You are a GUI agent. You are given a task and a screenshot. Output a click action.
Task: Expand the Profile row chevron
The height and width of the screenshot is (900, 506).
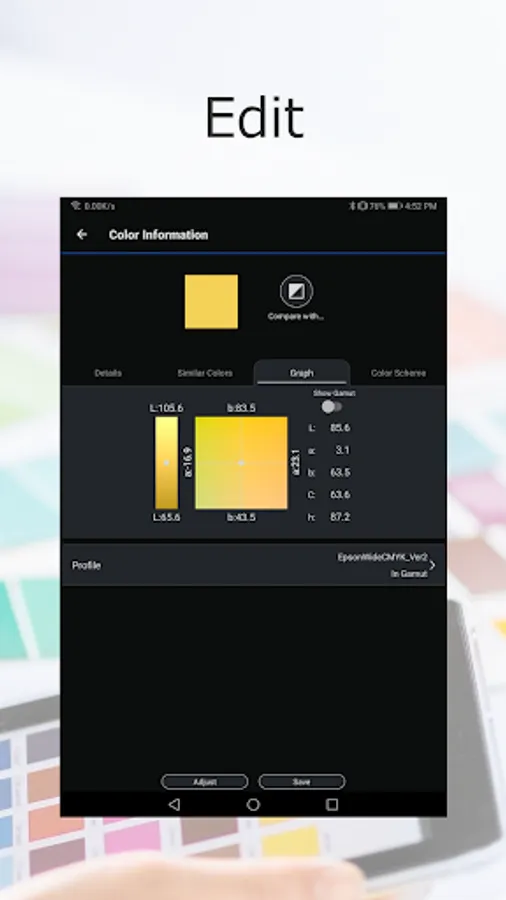432,565
